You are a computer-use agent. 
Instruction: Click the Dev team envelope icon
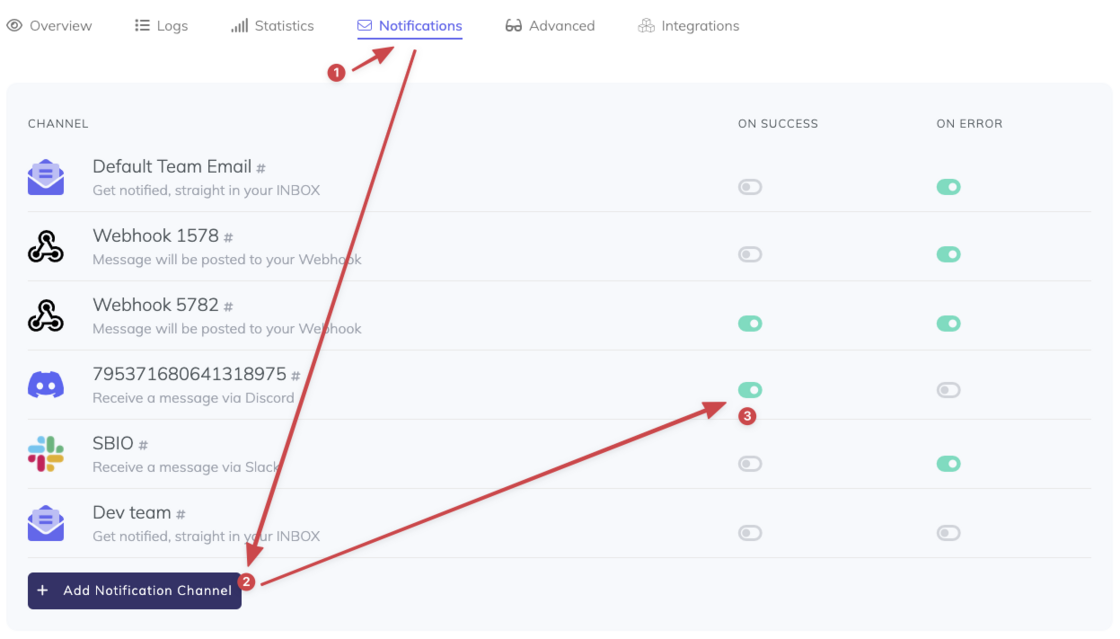(46, 523)
